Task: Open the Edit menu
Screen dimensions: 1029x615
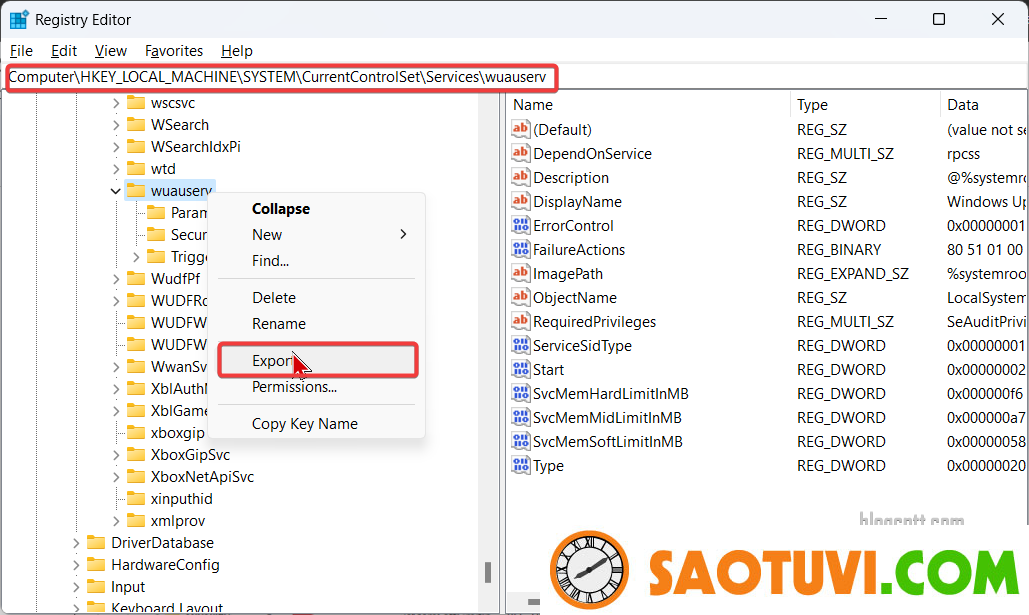Action: pos(64,51)
